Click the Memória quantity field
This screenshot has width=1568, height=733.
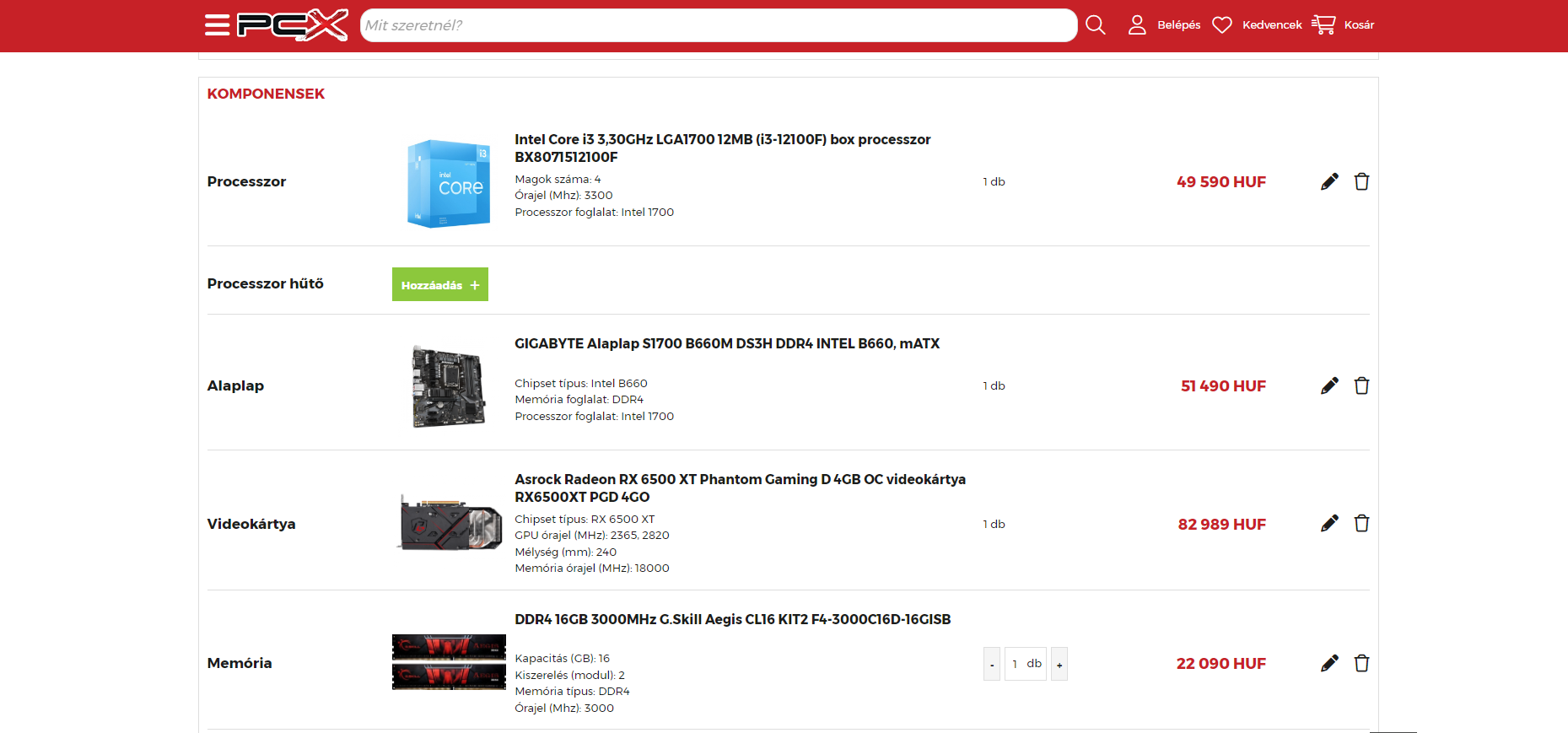tap(1025, 664)
